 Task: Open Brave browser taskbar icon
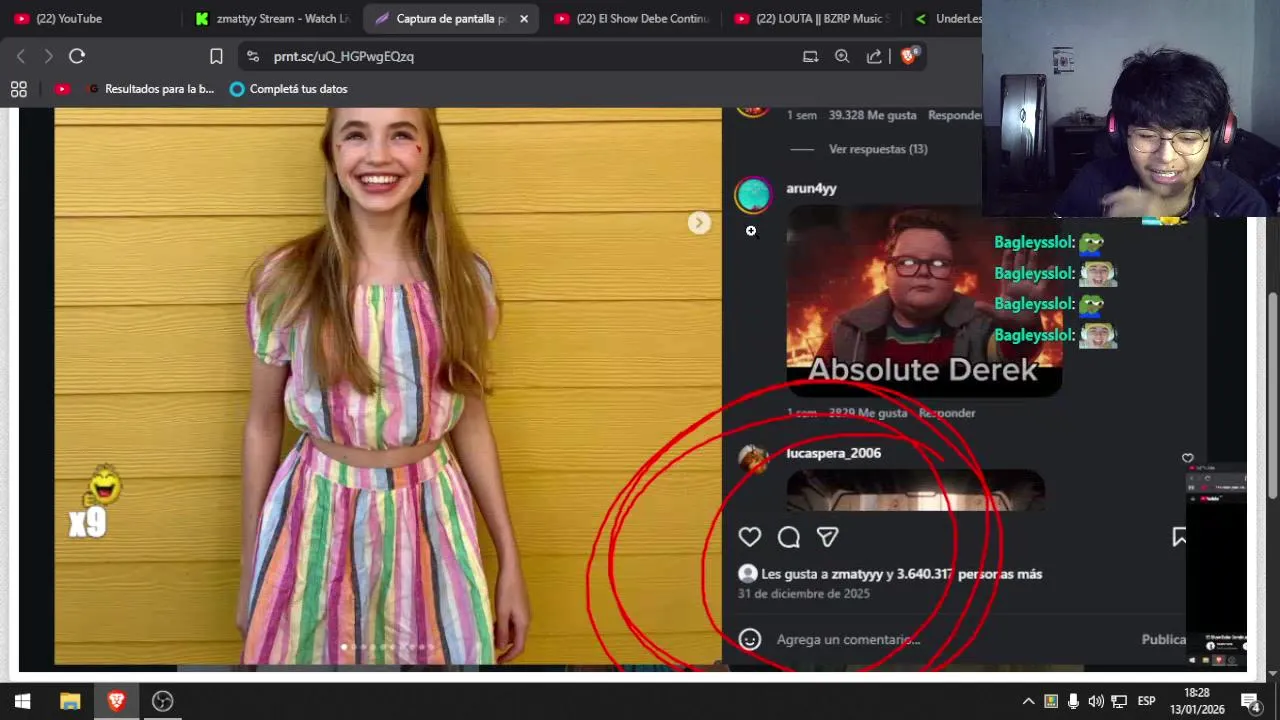coord(116,701)
